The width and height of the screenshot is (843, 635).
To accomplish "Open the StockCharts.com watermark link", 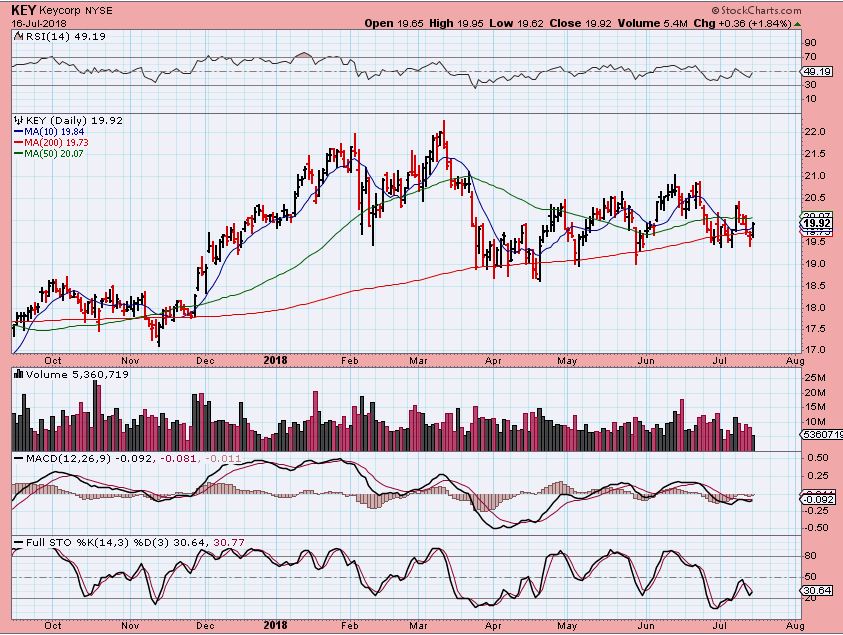I will (756, 10).
